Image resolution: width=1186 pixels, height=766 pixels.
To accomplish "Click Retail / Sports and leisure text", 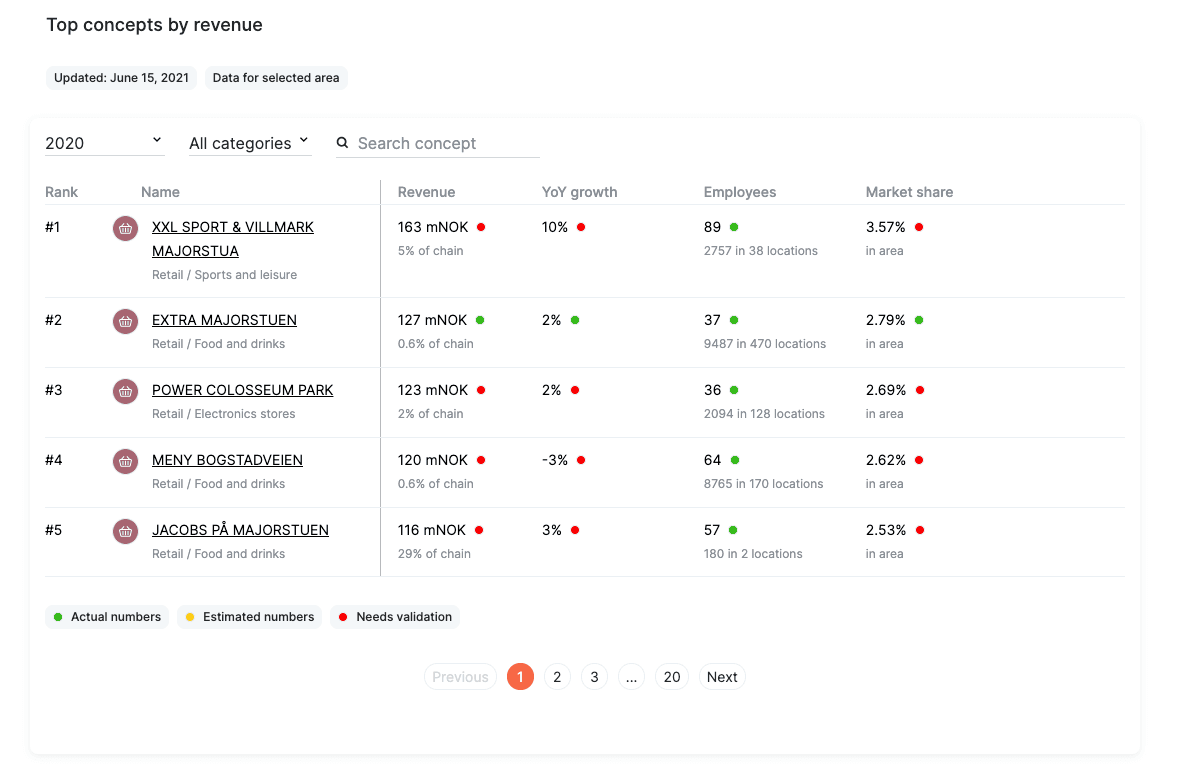I will [x=224, y=275].
